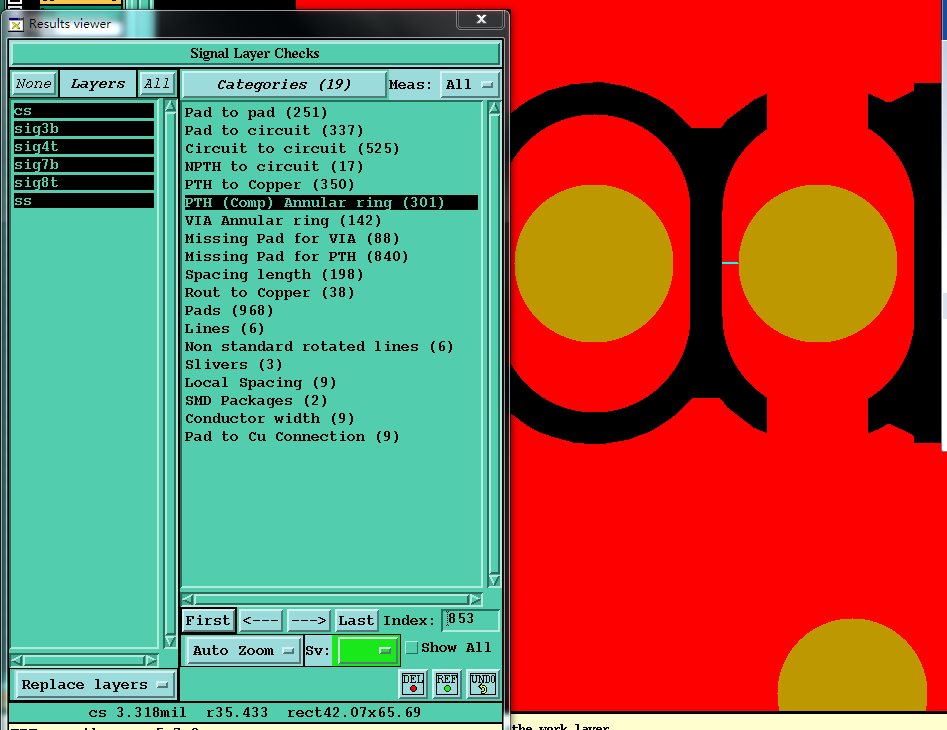This screenshot has height=730, width=947.
Task: Select Rout to Copper (38) category
Action: coord(269,293)
